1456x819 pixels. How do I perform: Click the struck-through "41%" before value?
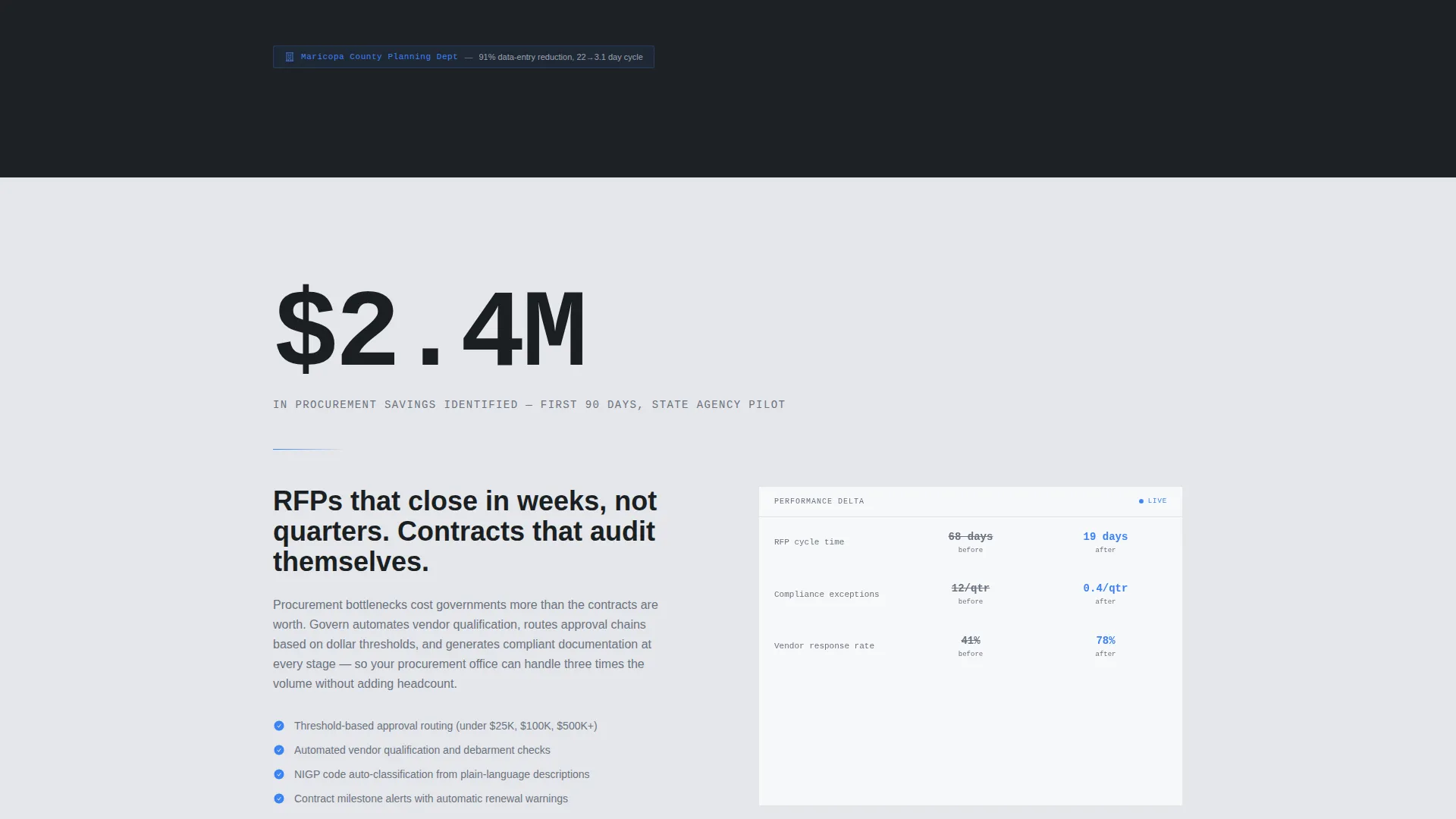click(971, 640)
